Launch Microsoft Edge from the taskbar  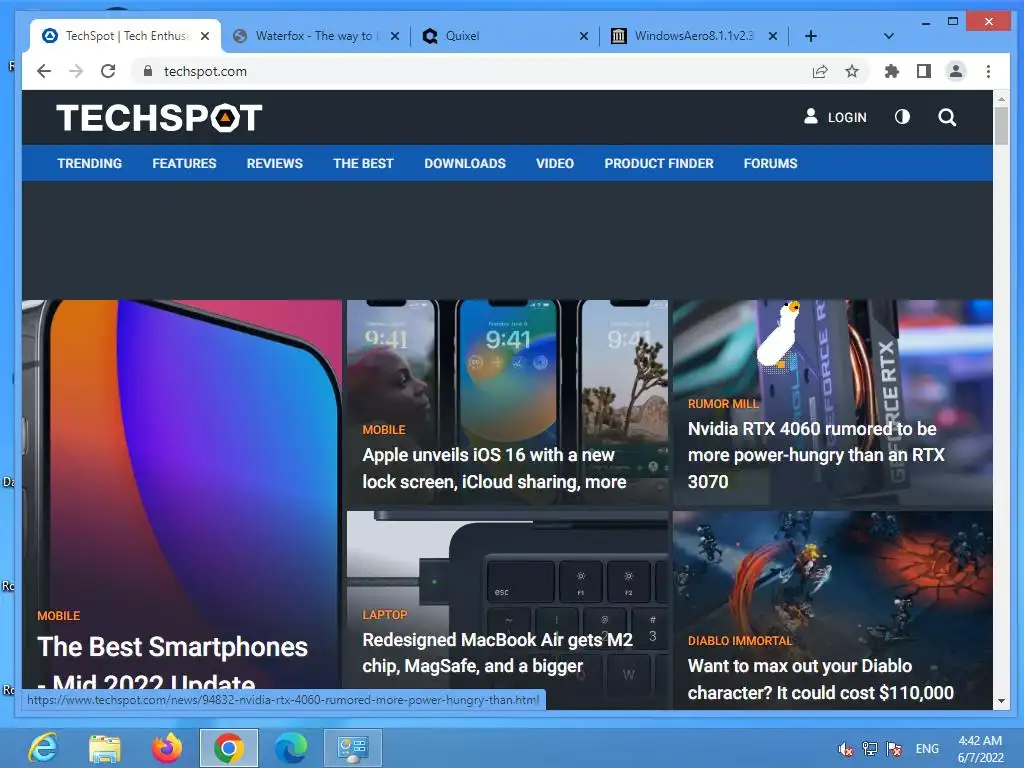[x=291, y=748]
